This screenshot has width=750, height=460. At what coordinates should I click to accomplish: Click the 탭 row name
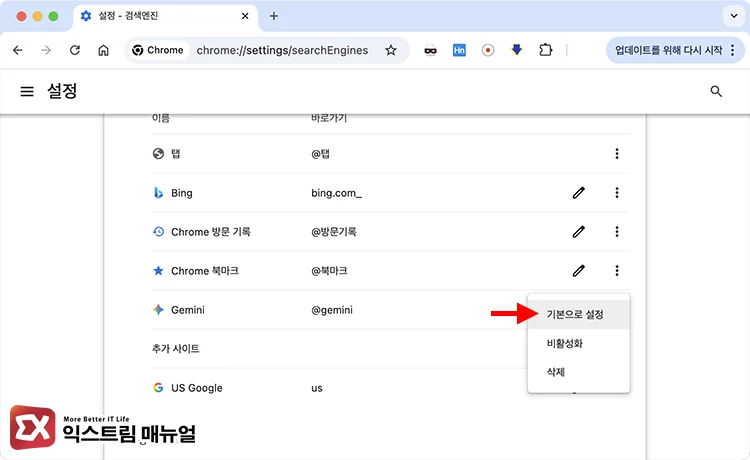176,153
